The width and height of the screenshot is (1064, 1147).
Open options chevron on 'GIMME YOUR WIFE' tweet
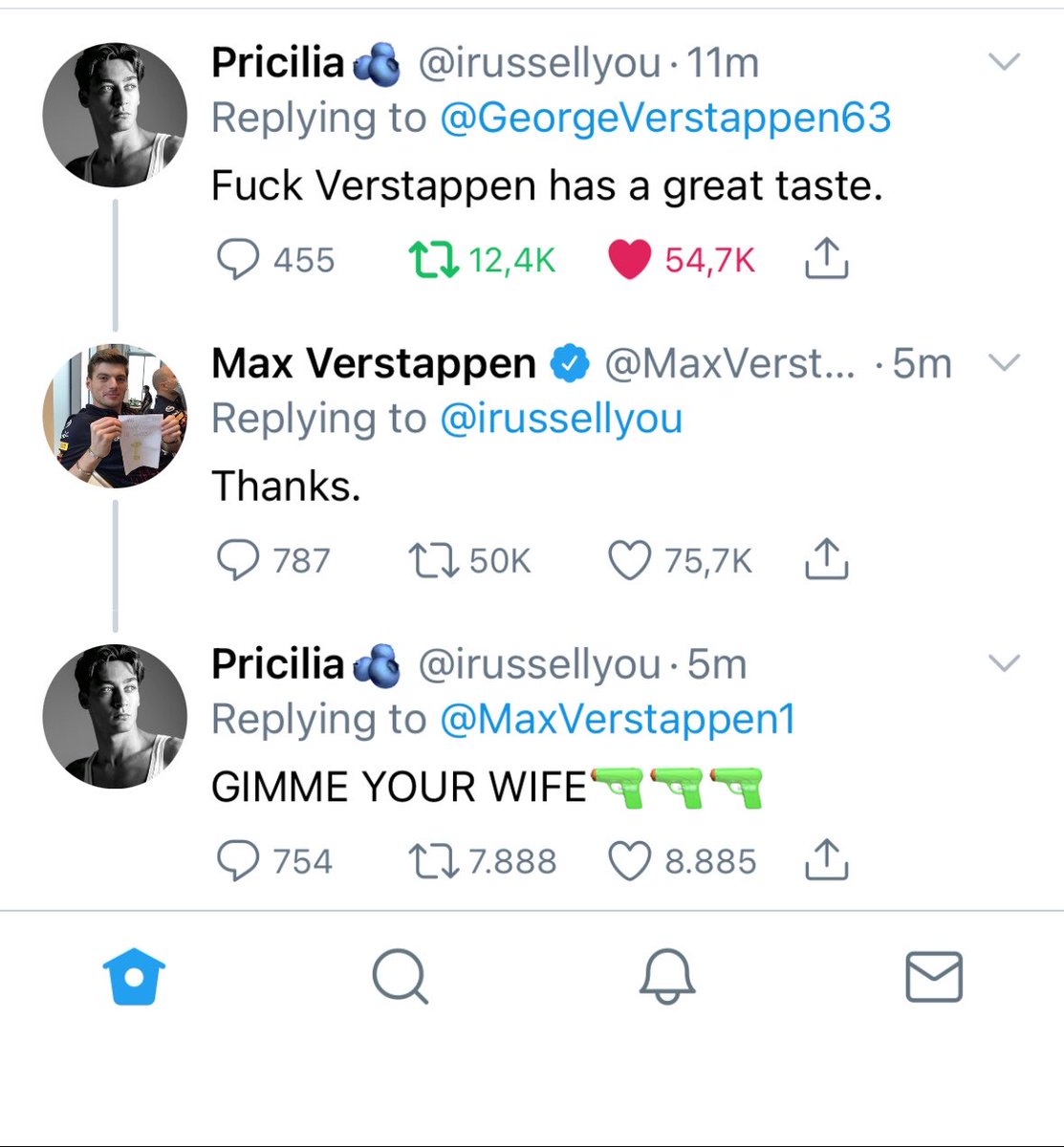pos(1004,663)
